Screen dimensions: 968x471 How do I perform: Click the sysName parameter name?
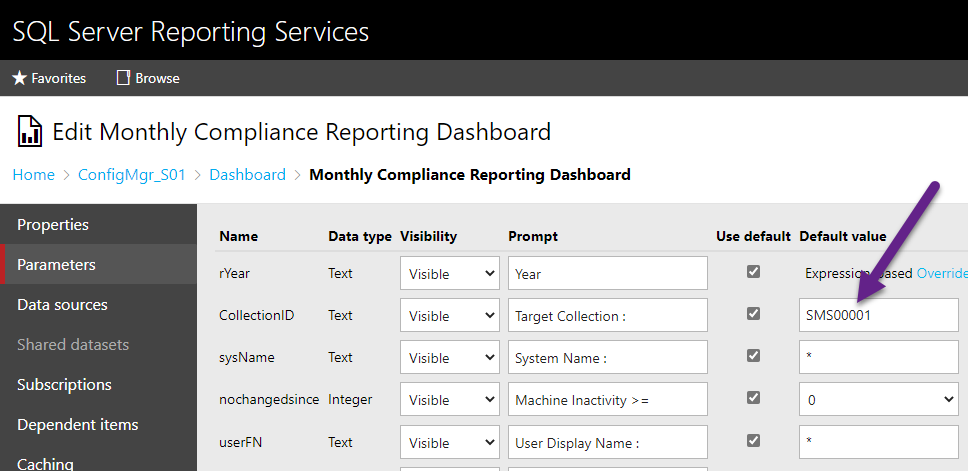tap(247, 357)
